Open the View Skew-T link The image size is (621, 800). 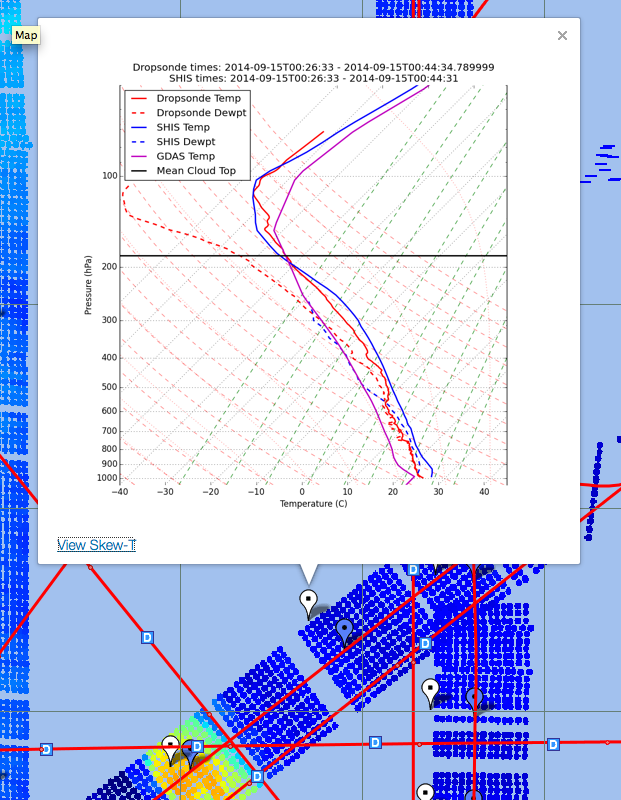tap(96, 545)
